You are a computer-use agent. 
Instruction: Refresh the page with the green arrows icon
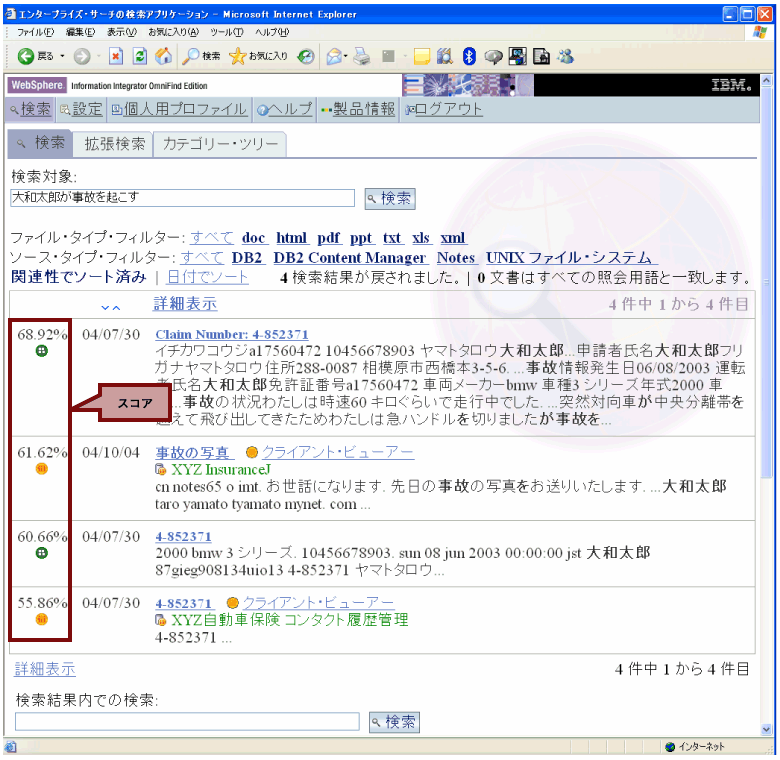tap(140, 56)
